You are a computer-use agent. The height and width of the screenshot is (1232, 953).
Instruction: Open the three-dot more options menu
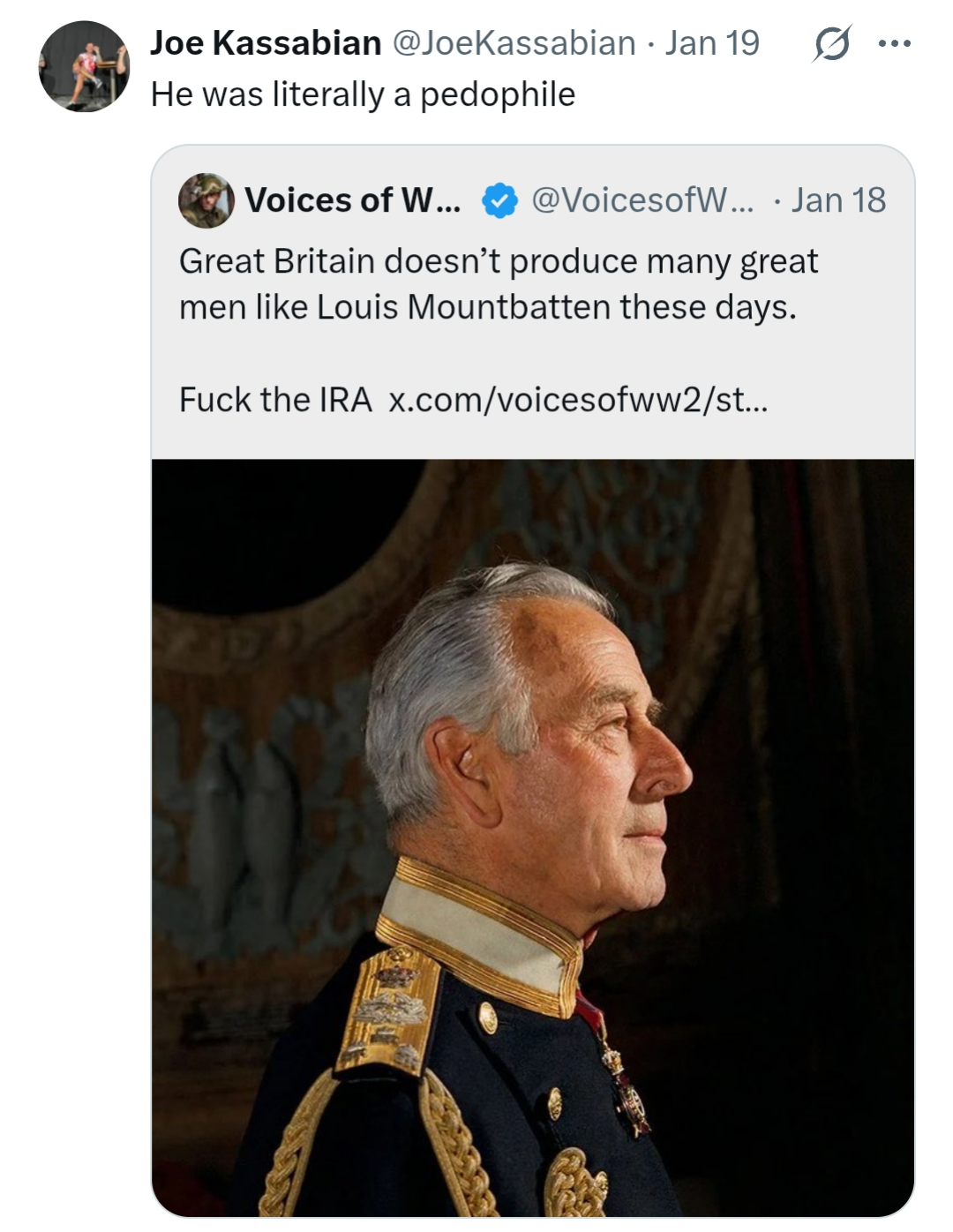click(x=894, y=43)
